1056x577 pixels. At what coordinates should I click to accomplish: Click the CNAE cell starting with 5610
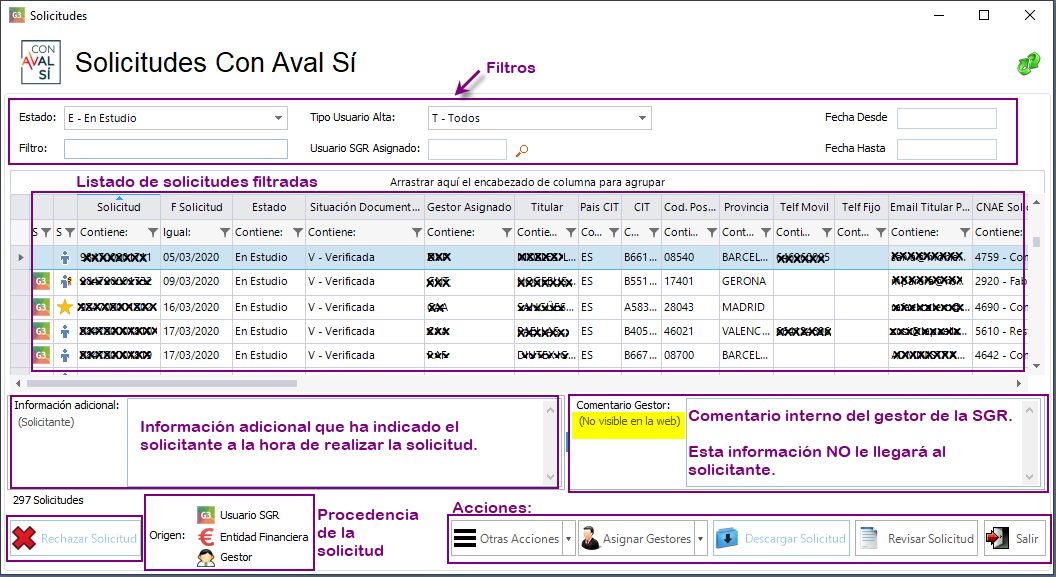click(x=999, y=331)
